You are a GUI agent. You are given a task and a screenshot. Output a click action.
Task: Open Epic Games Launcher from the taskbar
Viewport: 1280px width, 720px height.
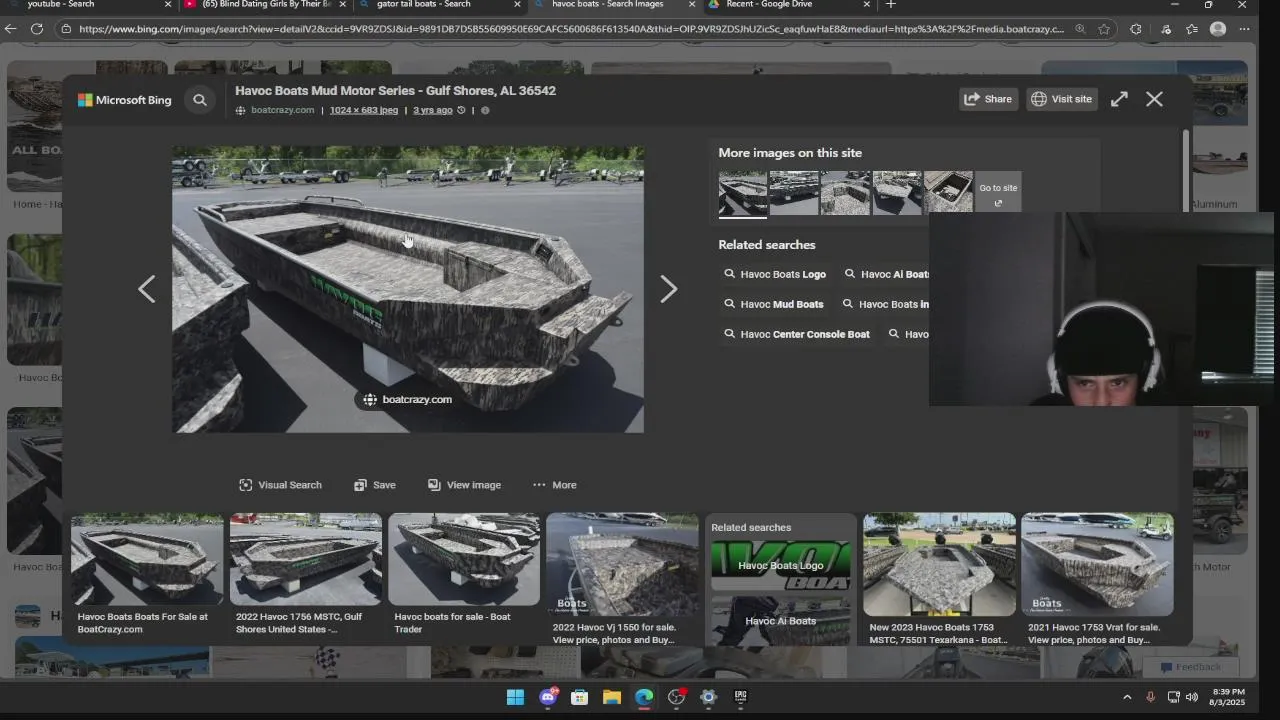[741, 697]
